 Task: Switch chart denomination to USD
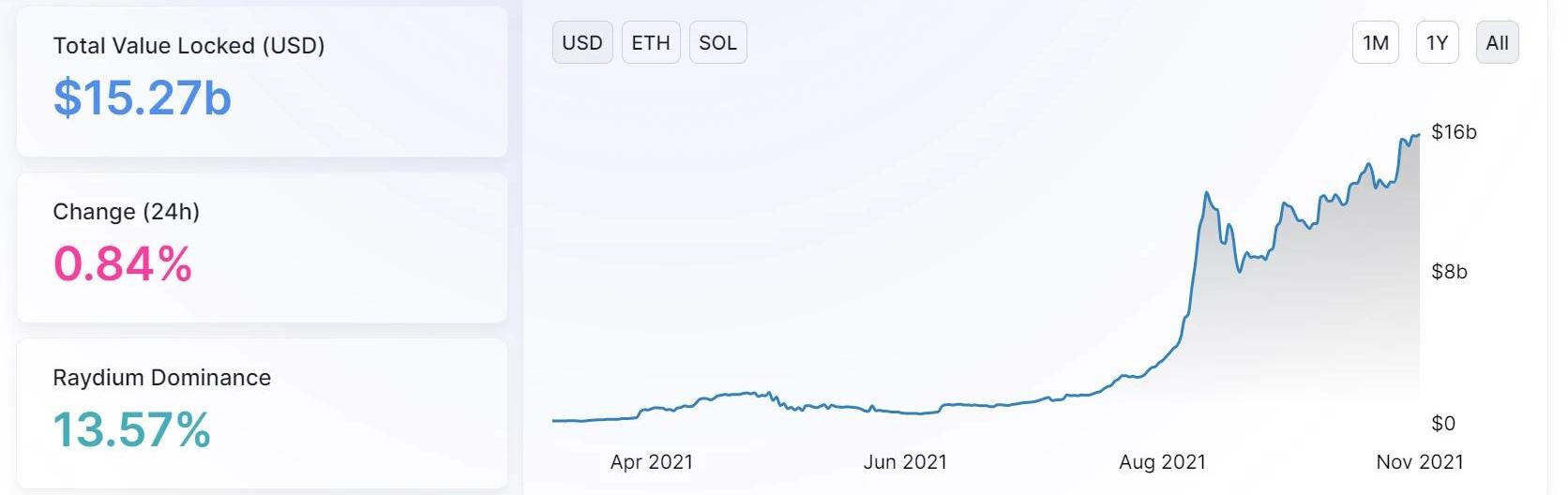[x=582, y=42]
